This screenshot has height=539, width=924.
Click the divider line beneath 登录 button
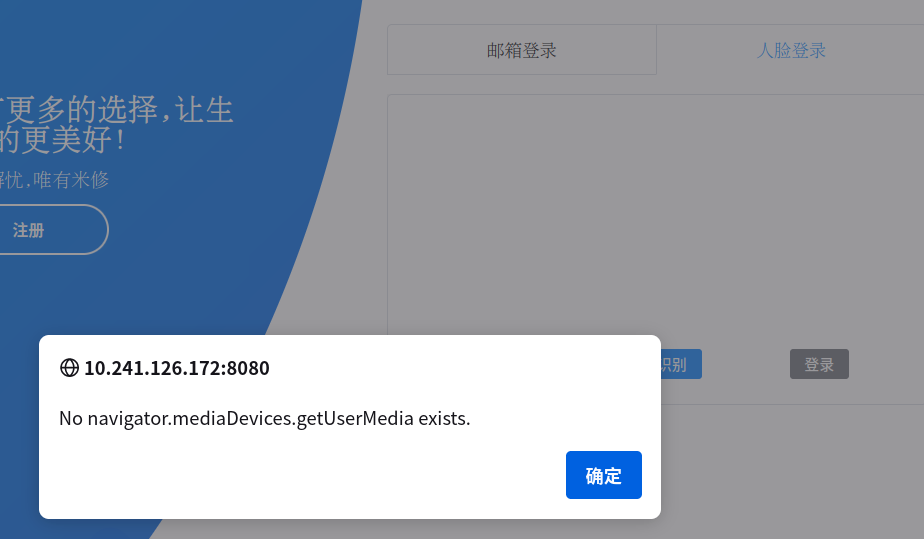click(790, 404)
